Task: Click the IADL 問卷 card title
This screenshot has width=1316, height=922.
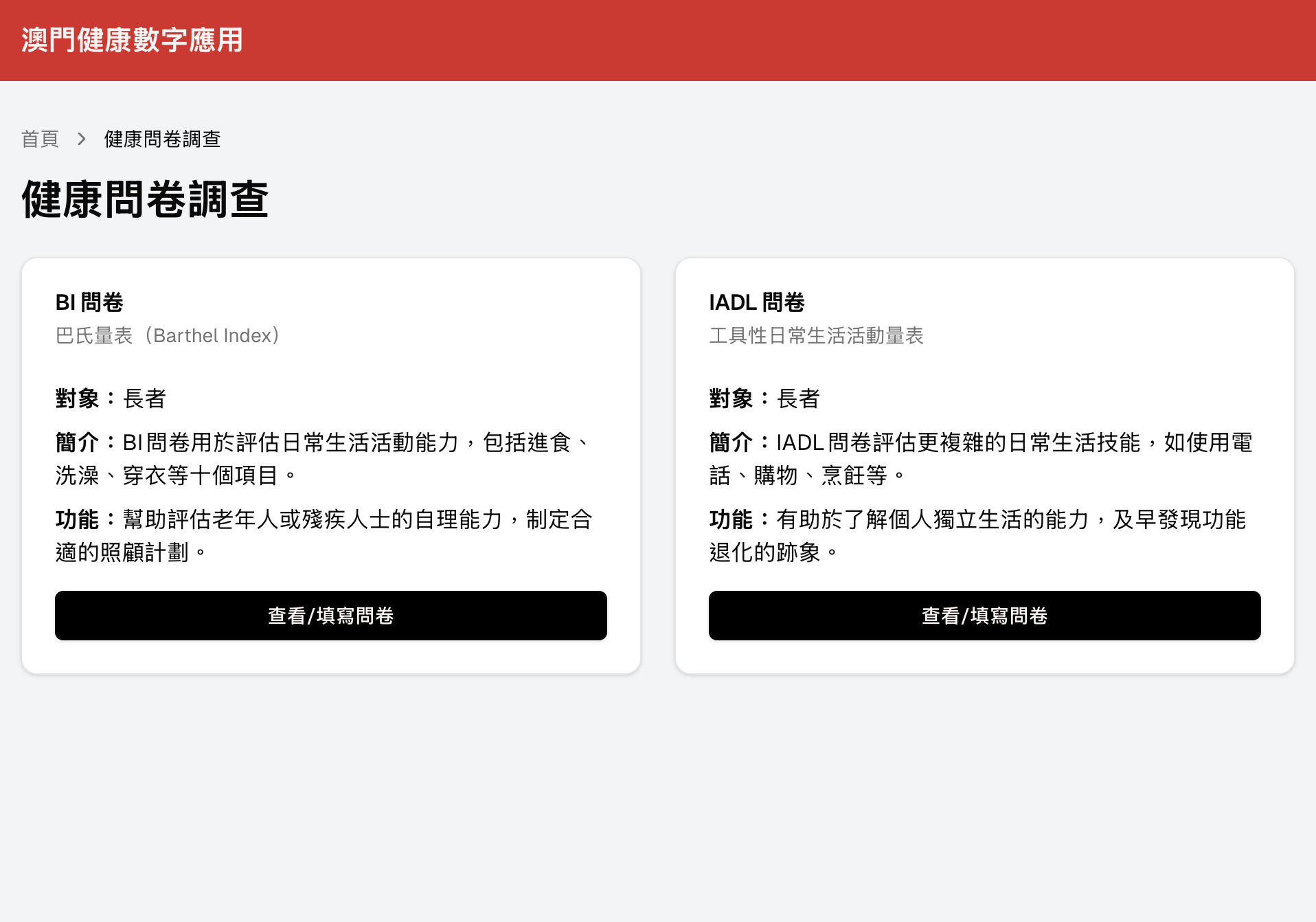Action: 756,302
